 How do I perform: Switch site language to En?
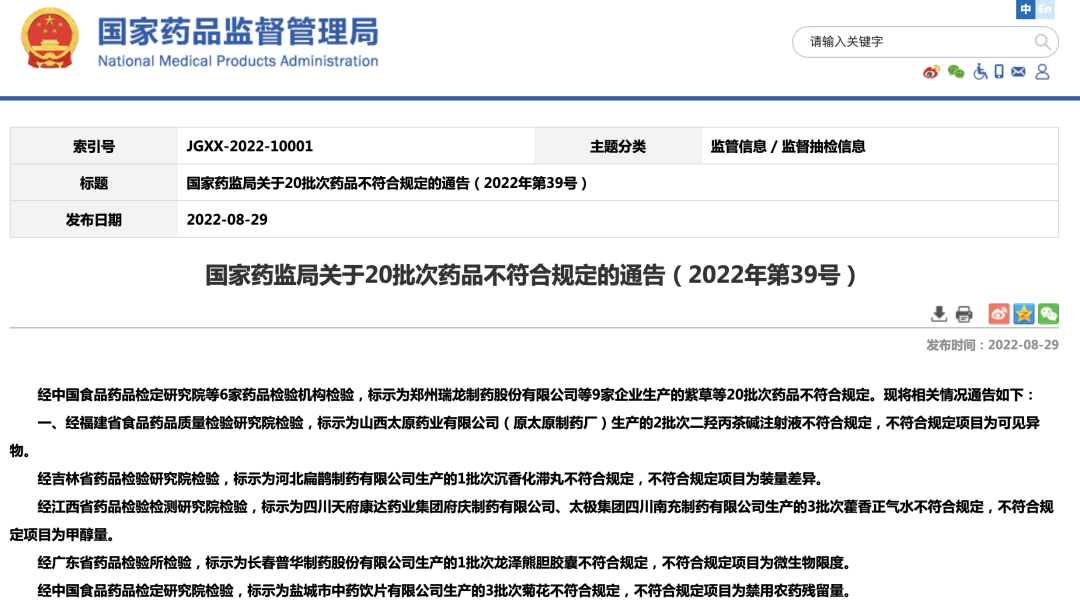click(x=1045, y=10)
